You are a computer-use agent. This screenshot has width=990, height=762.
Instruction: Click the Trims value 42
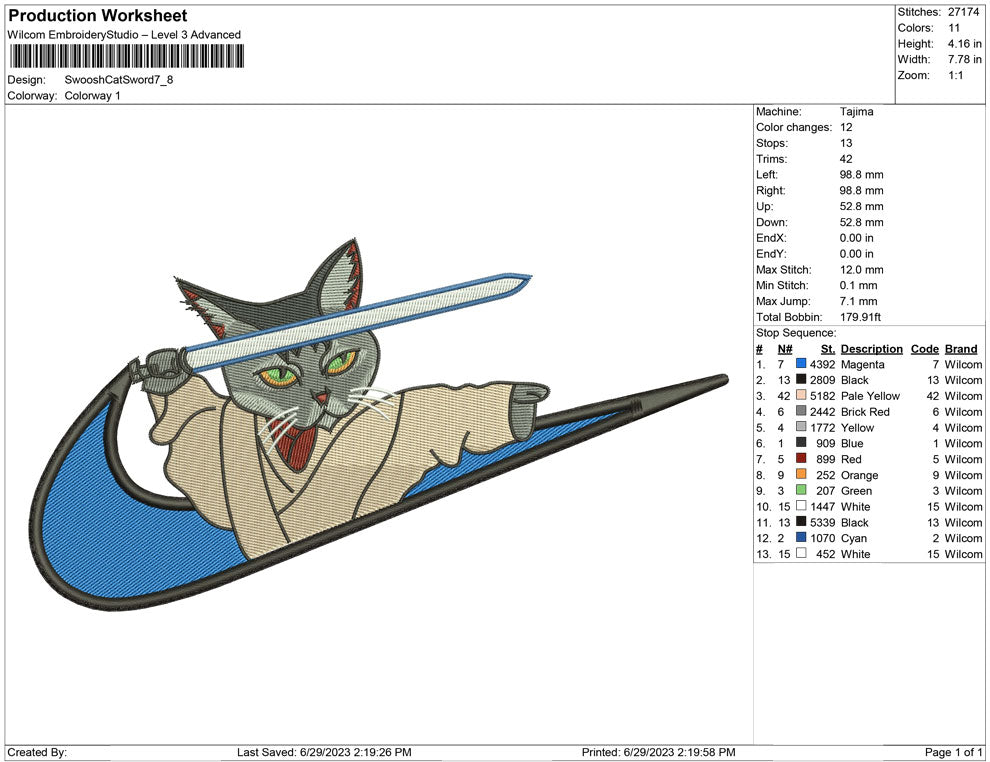pos(846,158)
